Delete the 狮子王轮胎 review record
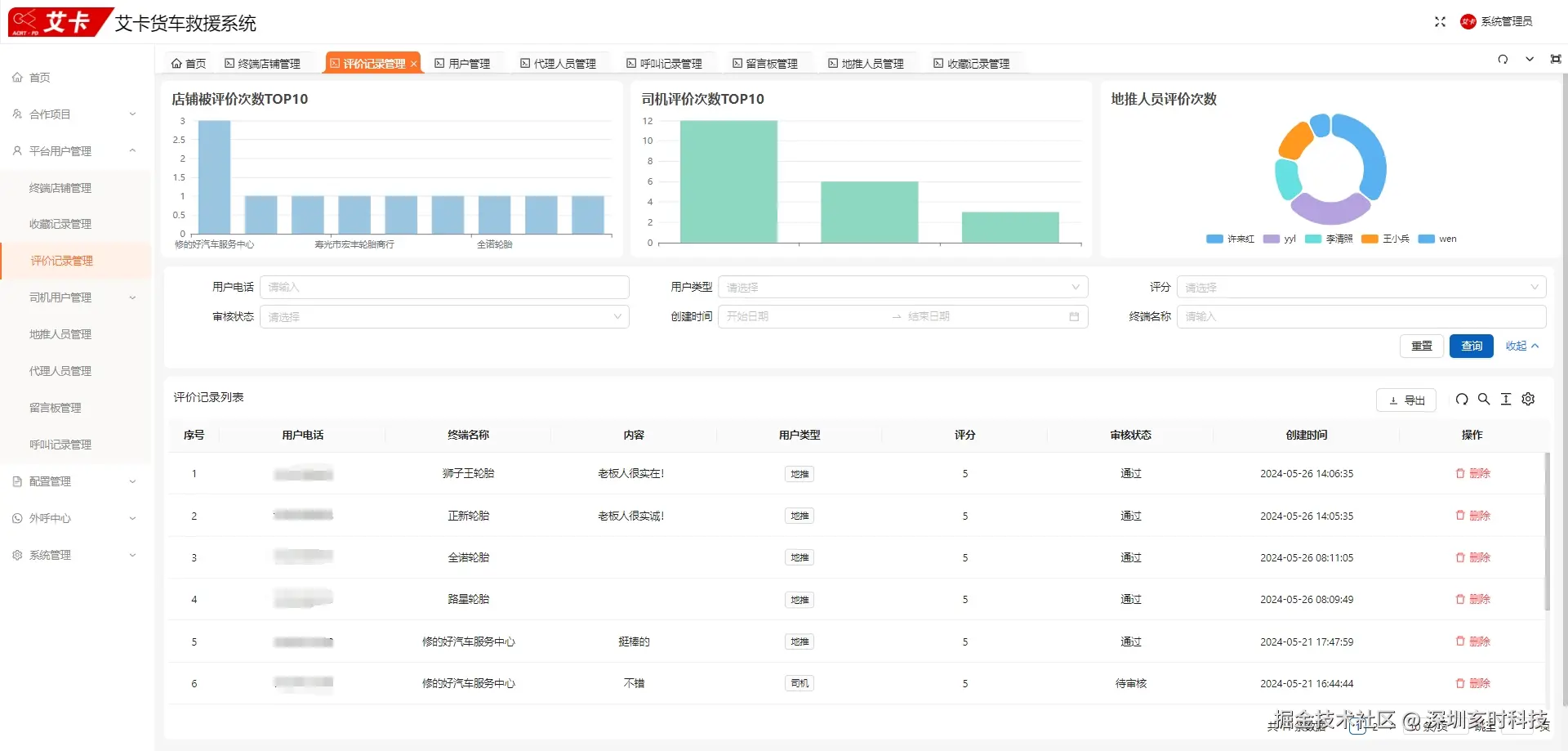1568x751 pixels. pos(1472,473)
